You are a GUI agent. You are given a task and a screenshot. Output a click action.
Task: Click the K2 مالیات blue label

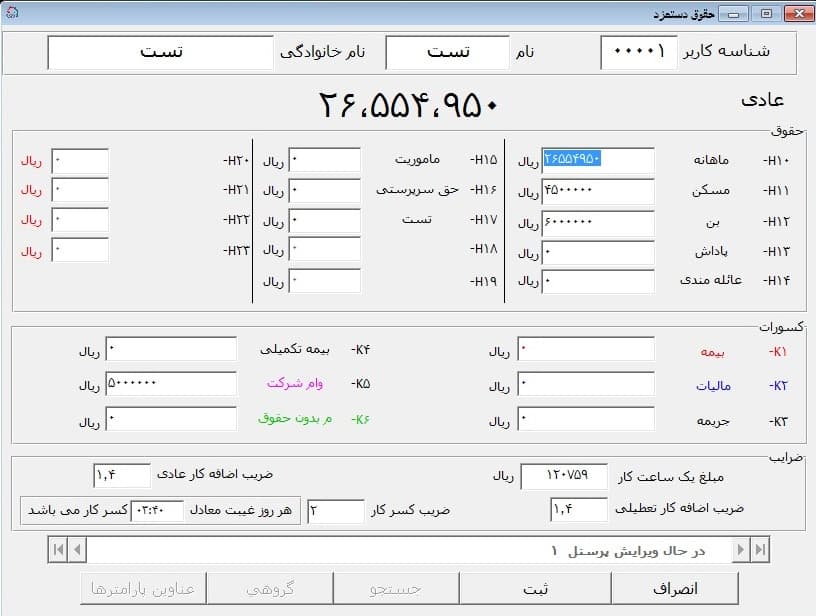point(713,386)
